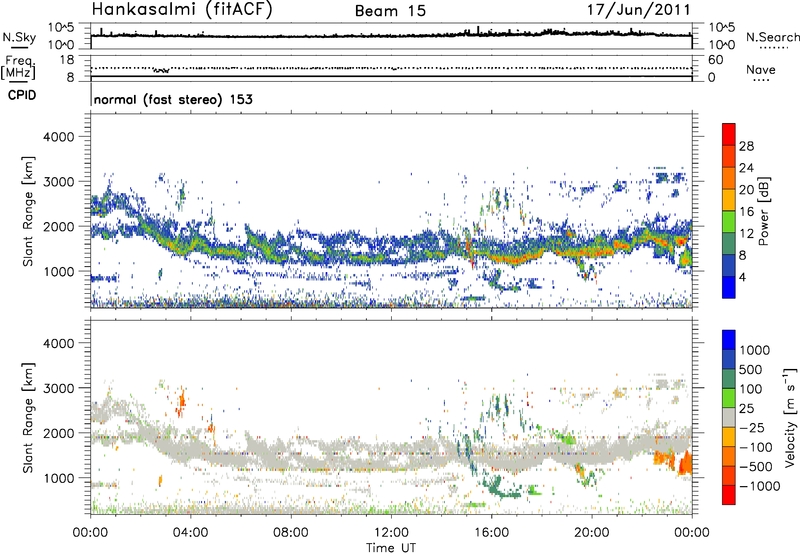The image size is (800, 554).
Task: Click the '28' tick on power scale
Action: pos(746,146)
